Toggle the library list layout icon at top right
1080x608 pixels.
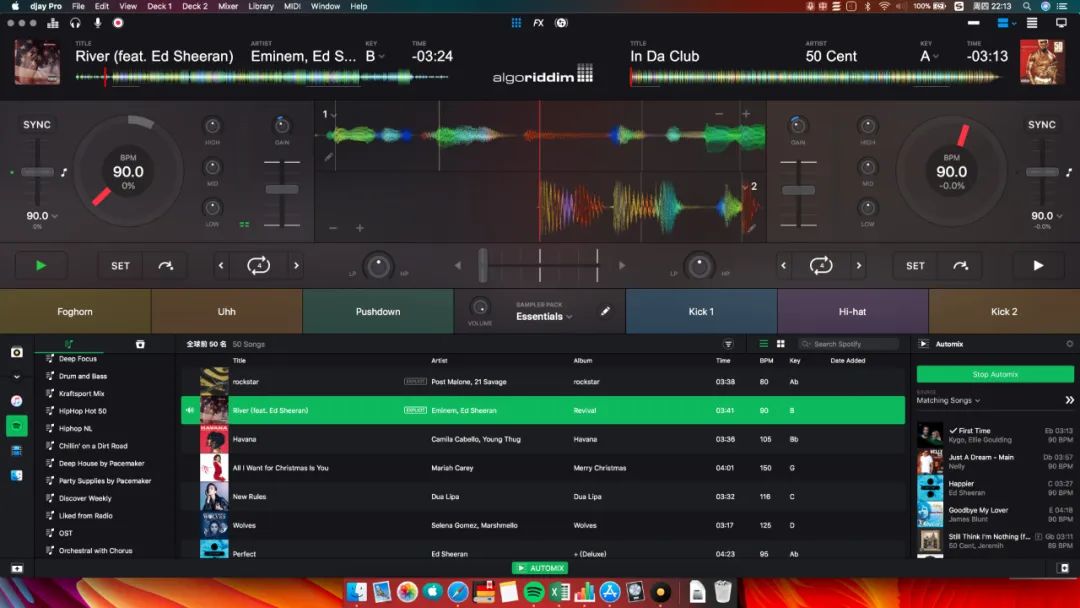tap(1032, 23)
